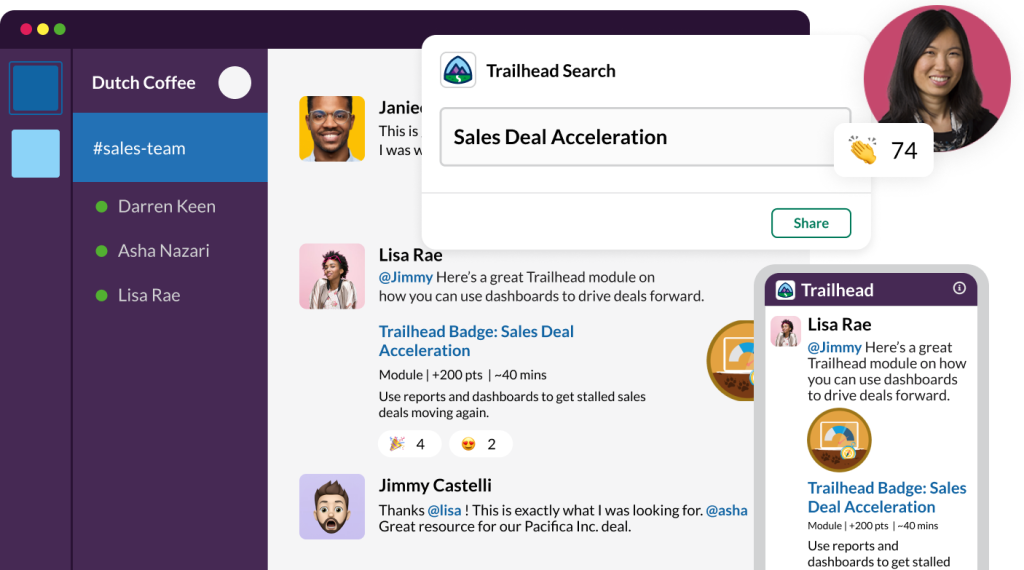Click Lisa Rae's avatar in the chat
Screen dimensions: 1024x570
click(x=332, y=276)
